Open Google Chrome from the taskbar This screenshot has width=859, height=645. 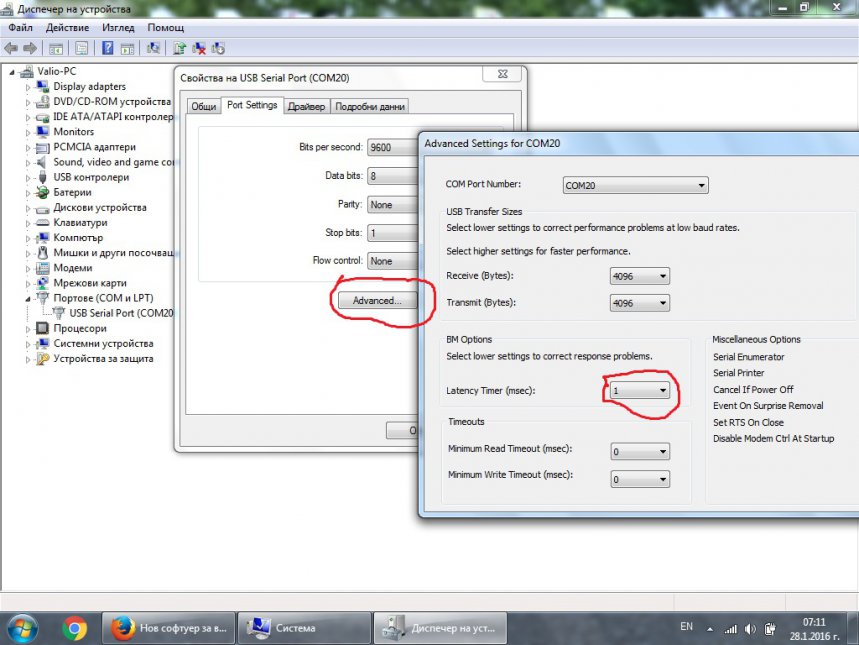74,628
